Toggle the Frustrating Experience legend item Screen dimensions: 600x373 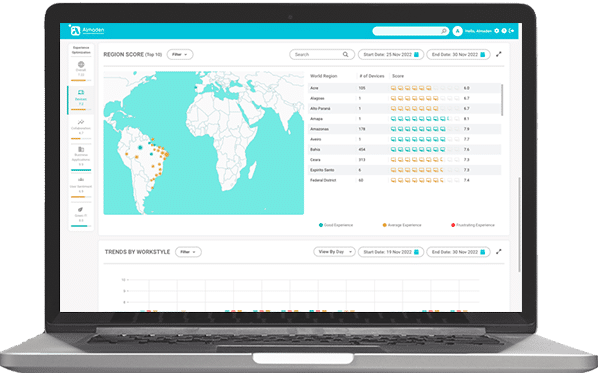point(473,225)
